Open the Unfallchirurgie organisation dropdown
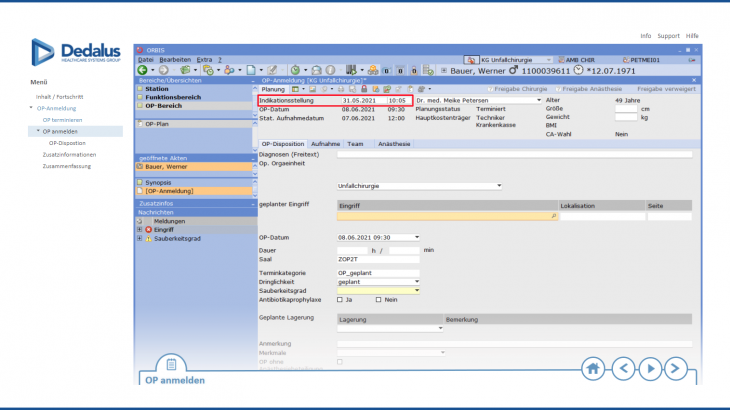Image resolution: width=730 pixels, height=410 pixels. [x=499, y=186]
